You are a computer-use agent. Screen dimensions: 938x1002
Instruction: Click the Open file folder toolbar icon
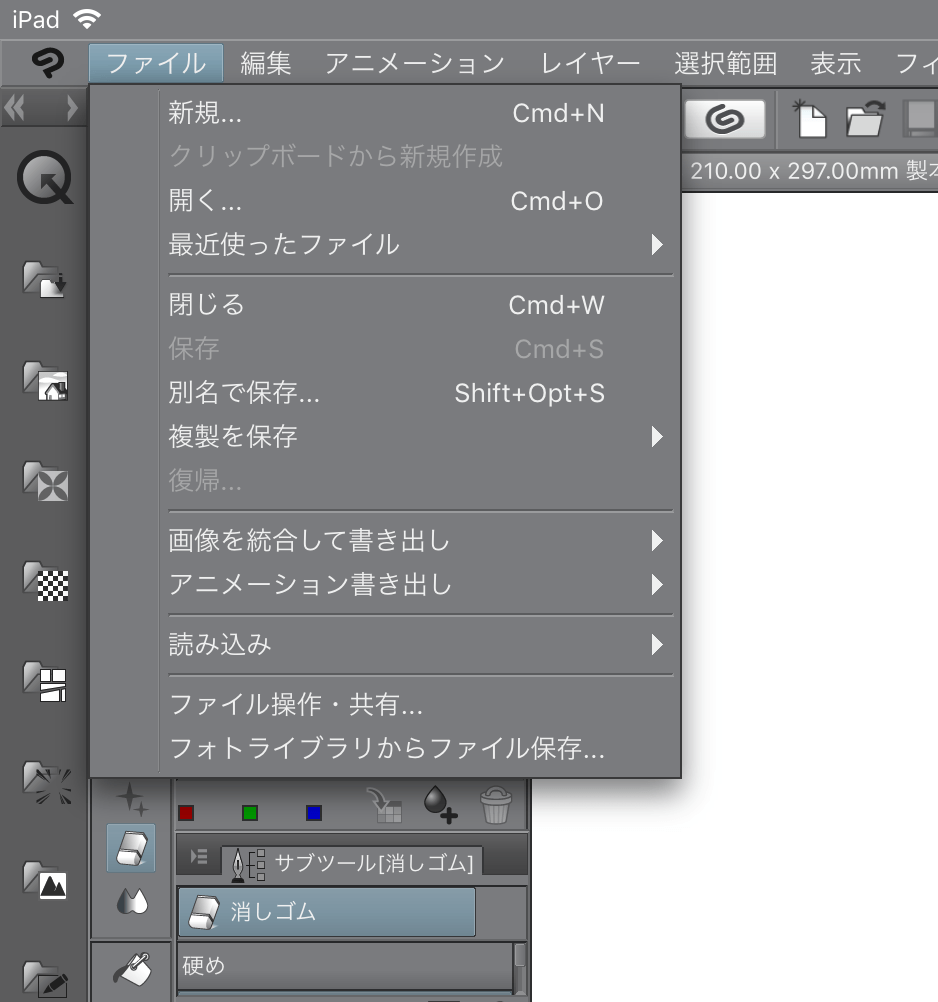pos(864,120)
